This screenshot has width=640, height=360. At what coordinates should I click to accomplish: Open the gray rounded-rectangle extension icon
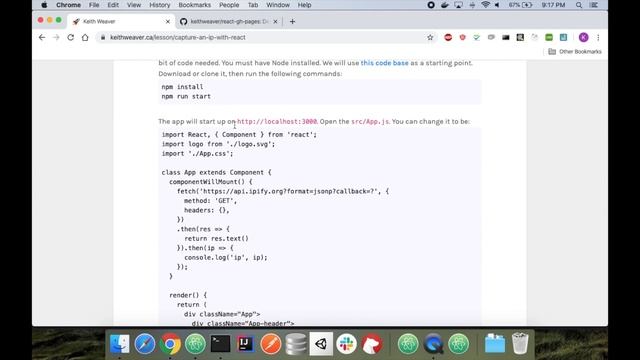point(491,37)
